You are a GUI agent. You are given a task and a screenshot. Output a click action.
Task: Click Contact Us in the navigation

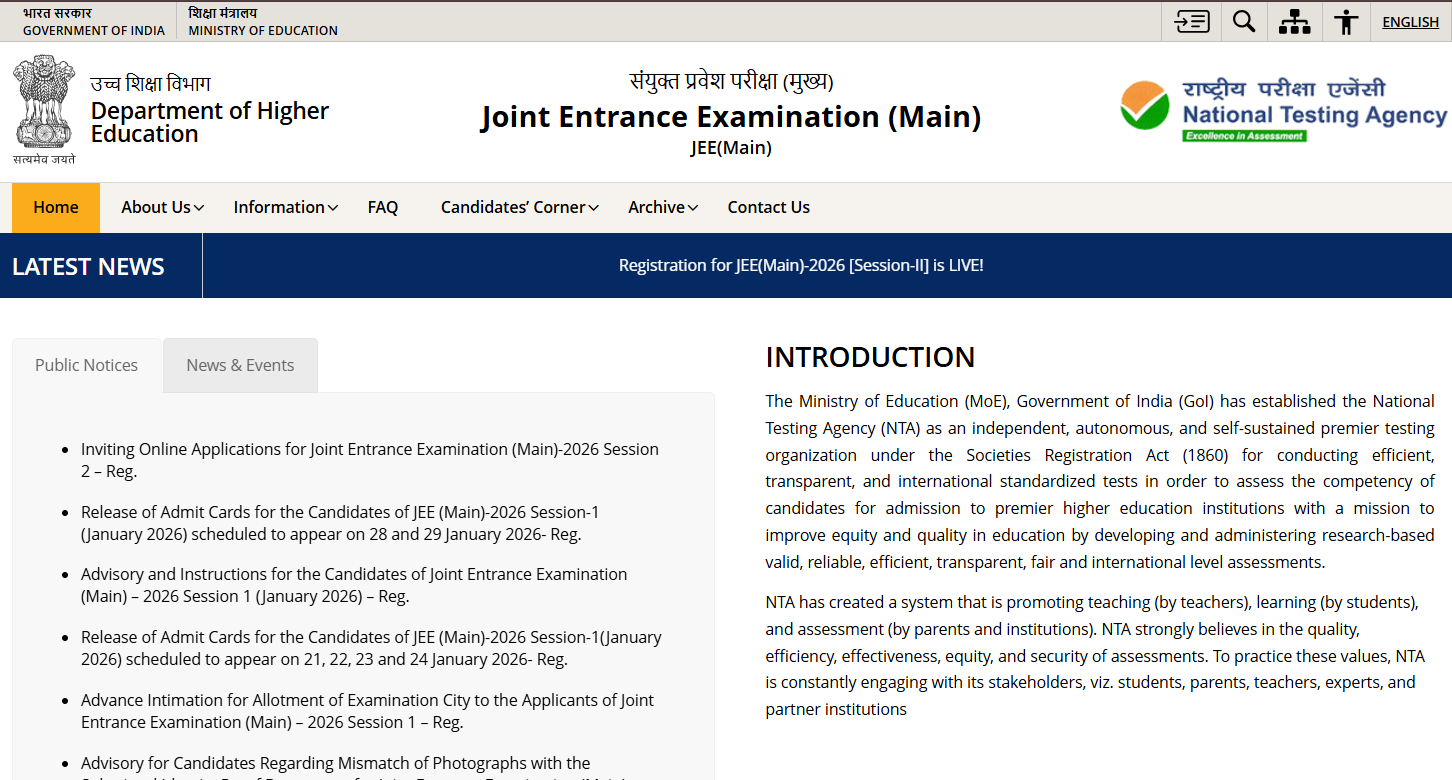point(768,207)
